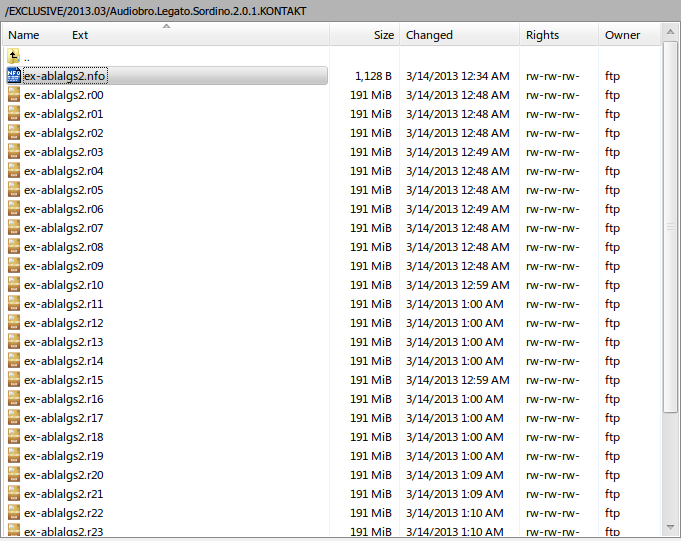
Task: Select the '..' parent directory entry
Action: pos(27,57)
